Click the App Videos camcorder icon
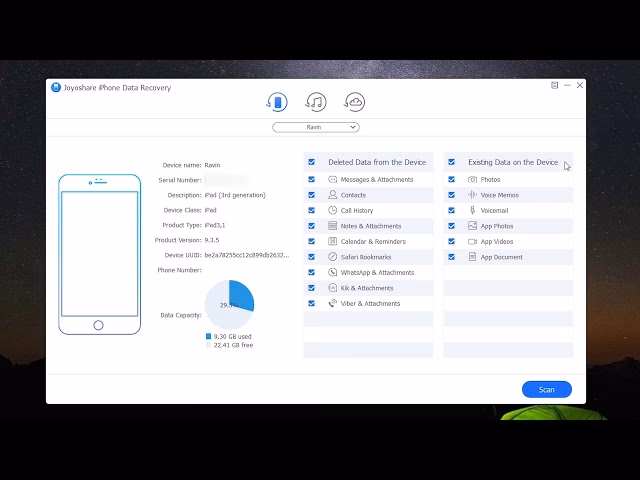Screen dimensions: 640x480 [472, 241]
